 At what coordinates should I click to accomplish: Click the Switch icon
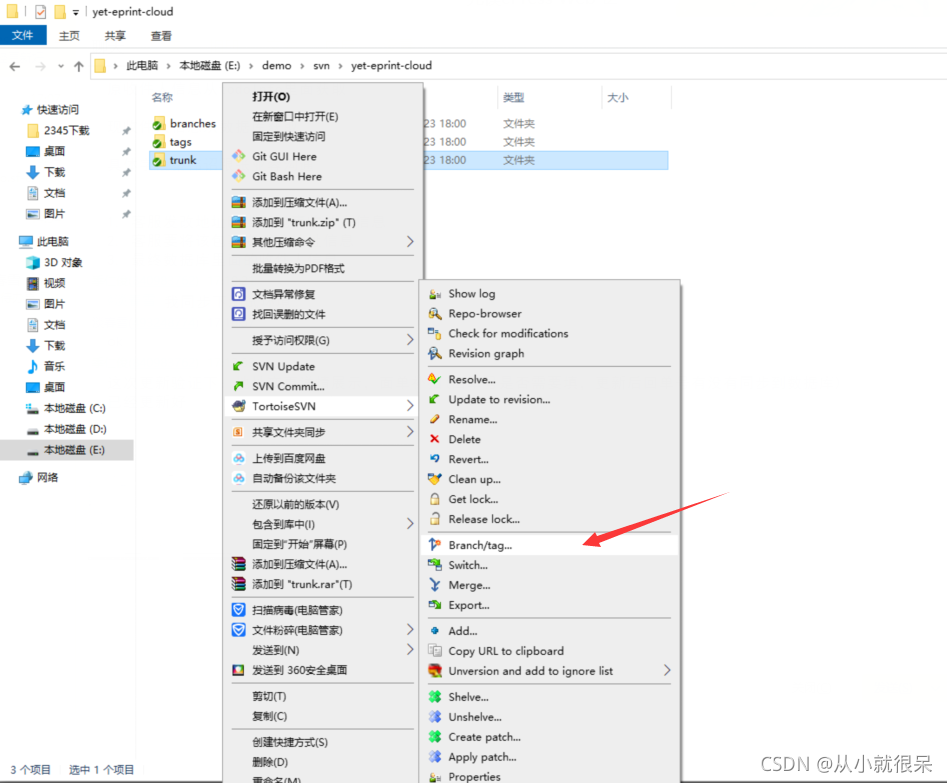coord(435,565)
